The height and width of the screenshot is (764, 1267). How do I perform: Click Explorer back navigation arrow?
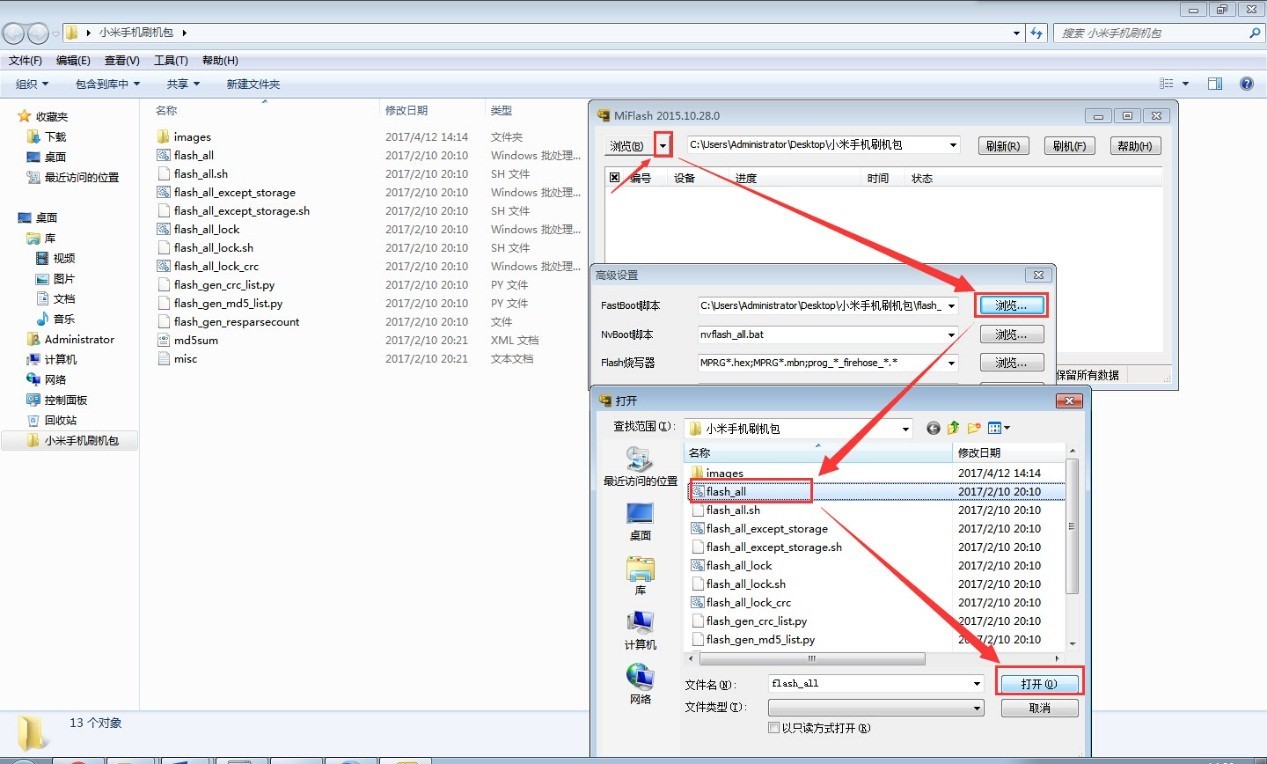[14, 33]
